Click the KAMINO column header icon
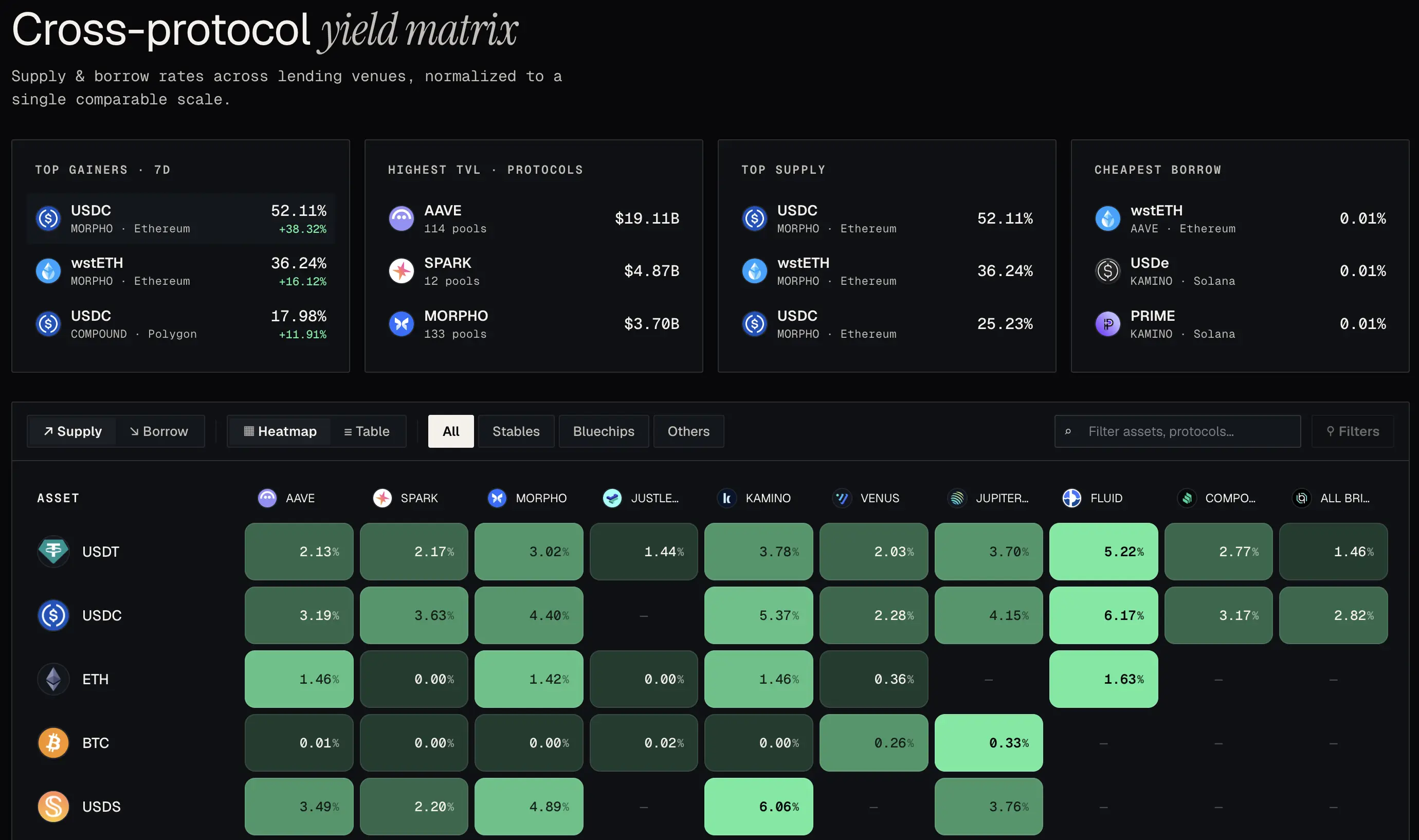This screenshot has width=1419, height=840. click(727, 498)
